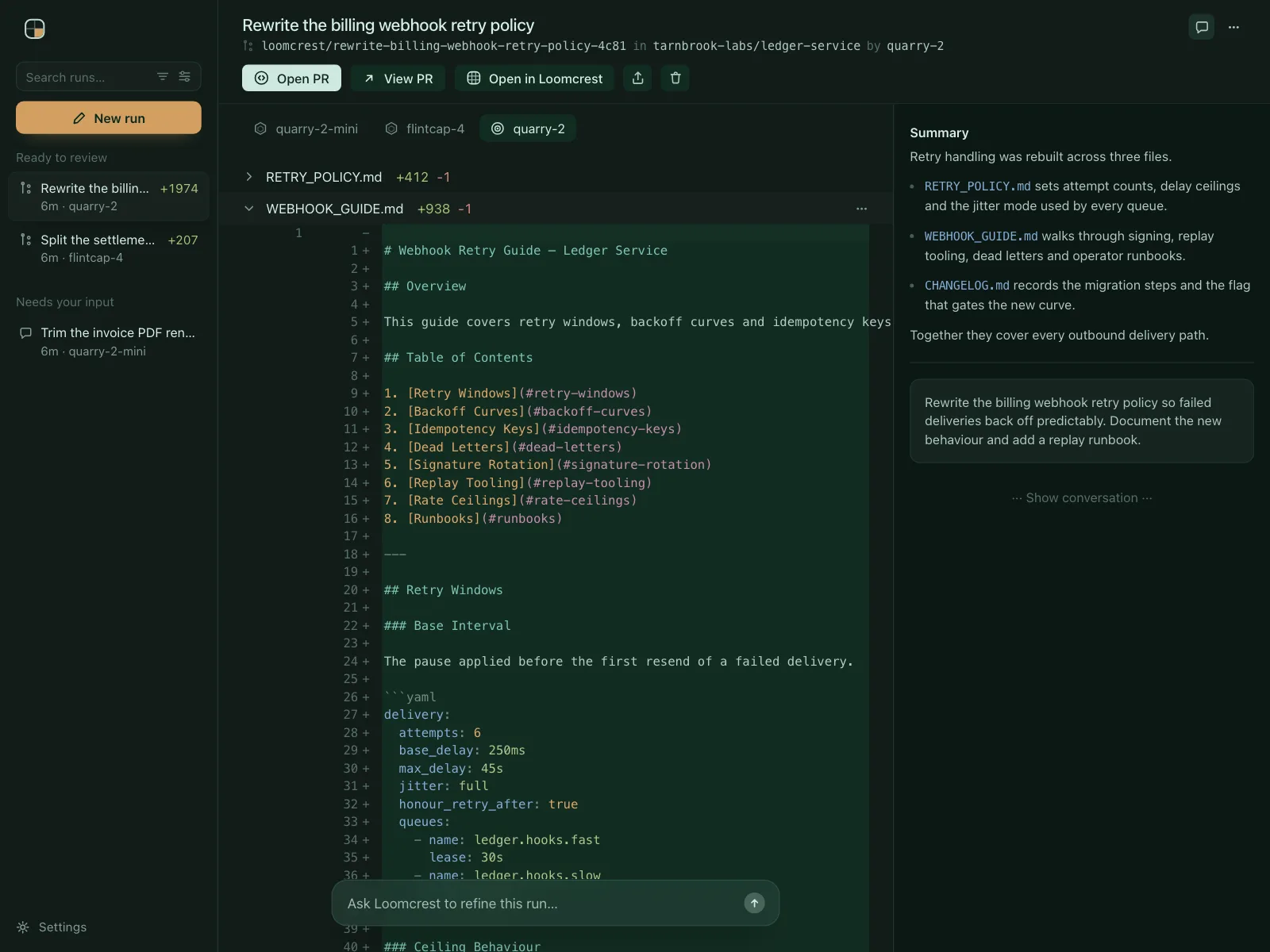The height and width of the screenshot is (952, 1270).
Task: Click diff line max_delay: 45s
Action: pyautogui.click(x=451, y=769)
